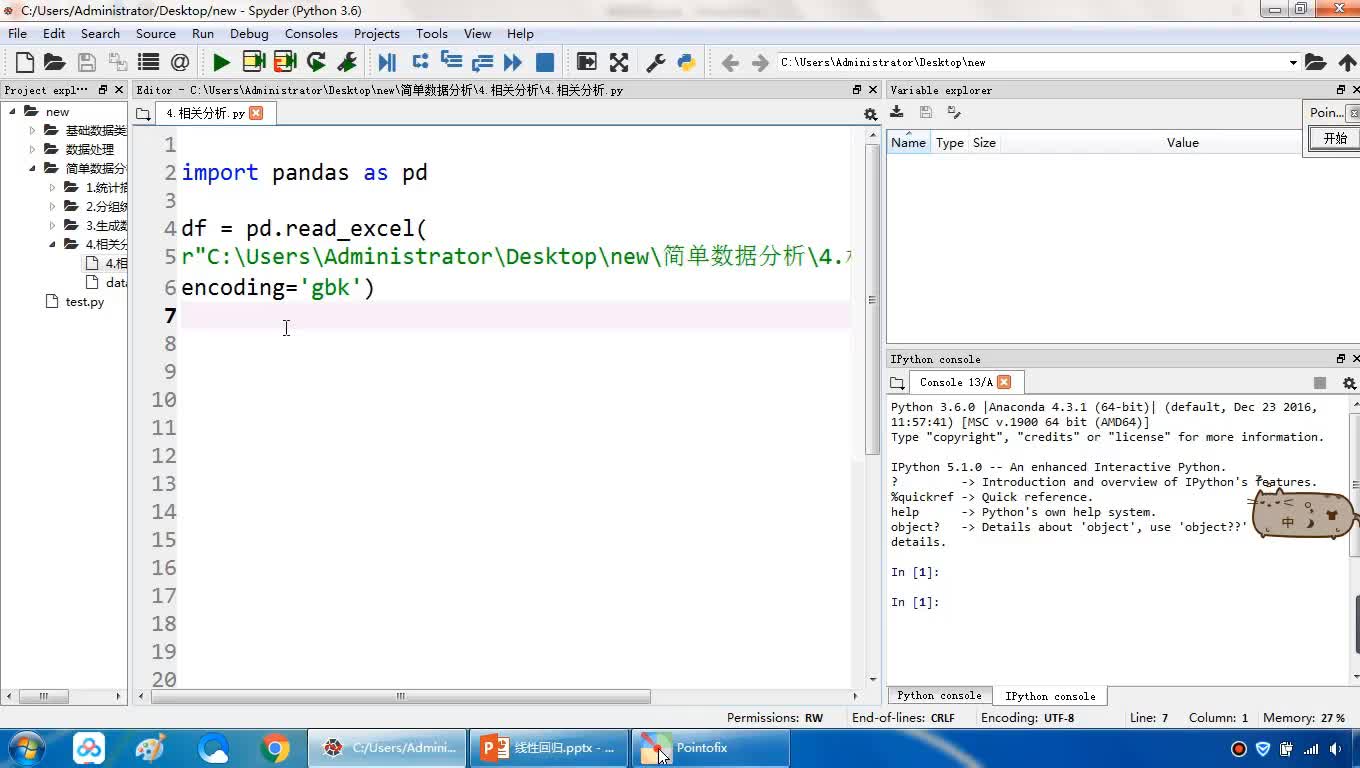Expand the 数据处理 folder in project tree
Viewport: 1360px width, 768px height.
(32, 150)
